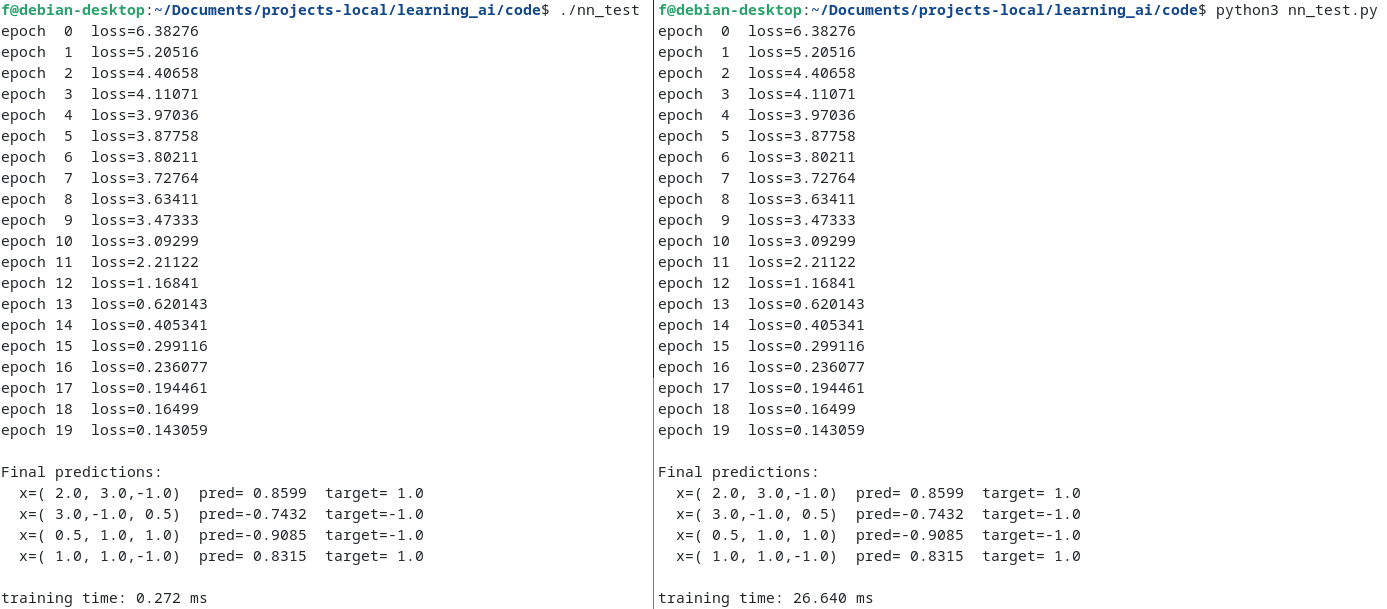Select 'training time: 26.640 ms' line
Image resolution: width=1387 pixels, height=609 pixels.
(765, 598)
